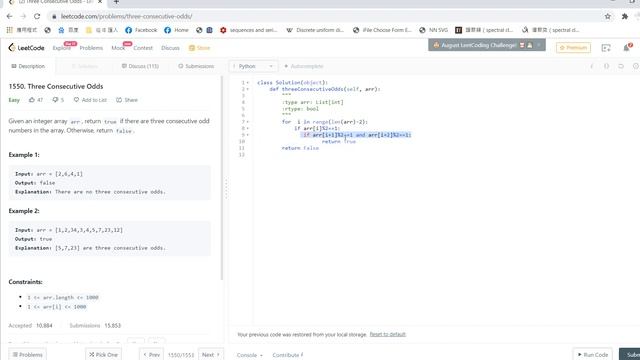The height and width of the screenshot is (360, 640).
Task: Click the highlighted if condition on line 9
Action: (356, 135)
